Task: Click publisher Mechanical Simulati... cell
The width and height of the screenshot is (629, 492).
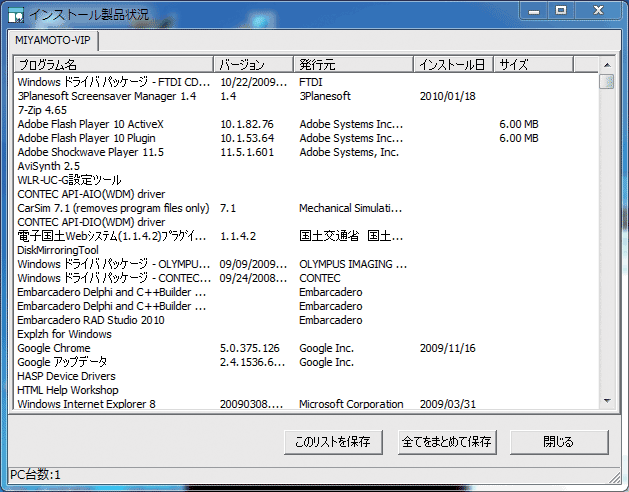Action: tap(351, 208)
